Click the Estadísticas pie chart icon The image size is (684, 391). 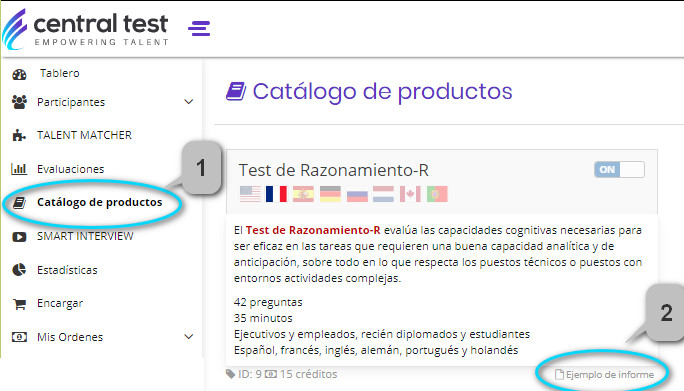pyautogui.click(x=19, y=270)
